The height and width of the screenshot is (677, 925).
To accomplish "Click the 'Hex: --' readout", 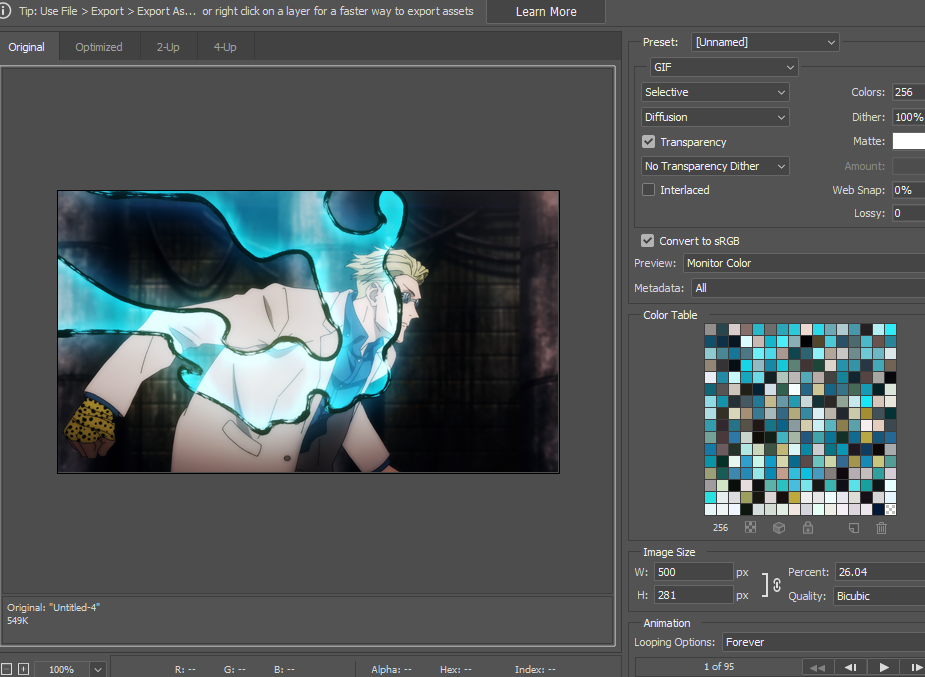I will pos(455,669).
